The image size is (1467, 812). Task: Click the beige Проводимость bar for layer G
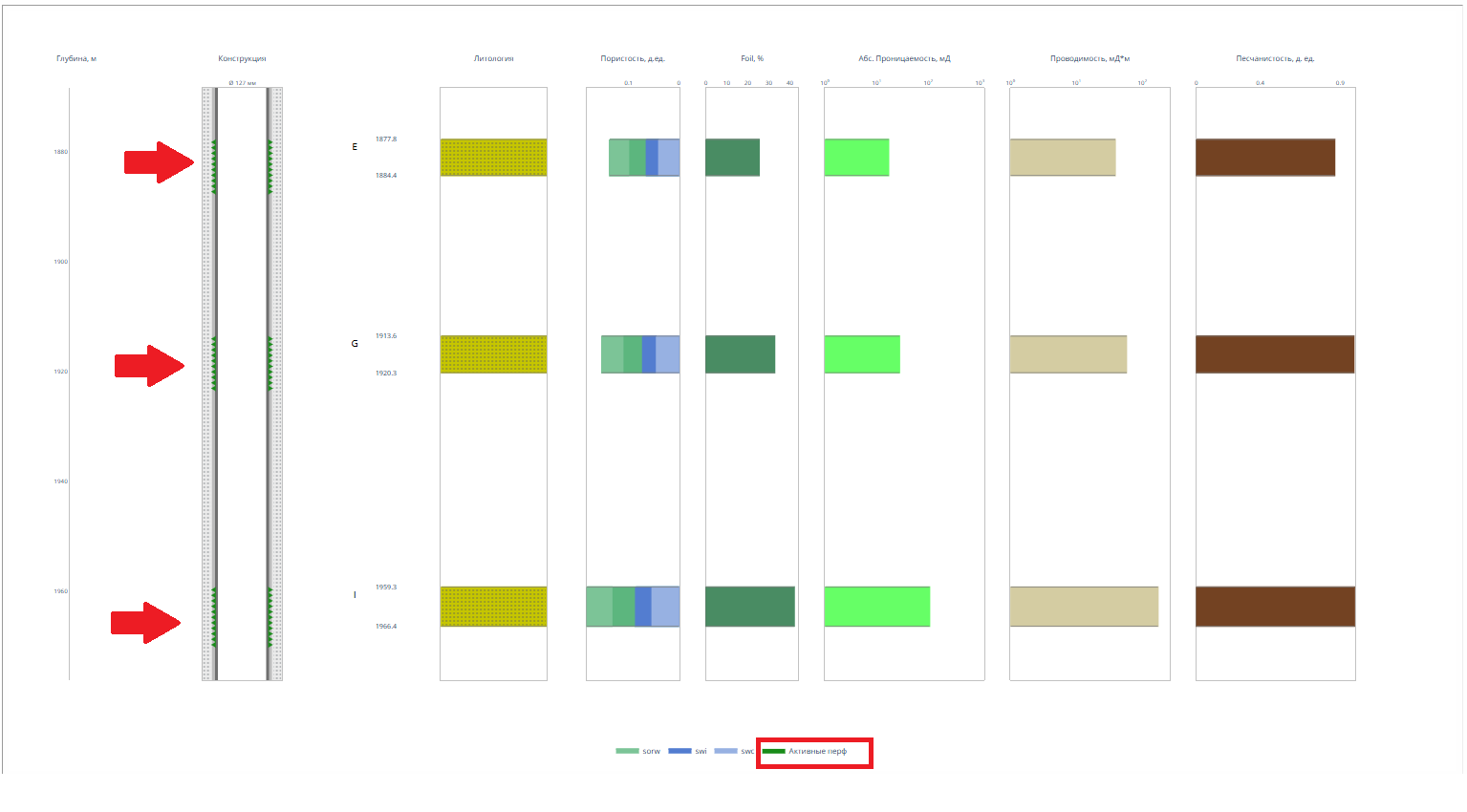[x=1068, y=354]
